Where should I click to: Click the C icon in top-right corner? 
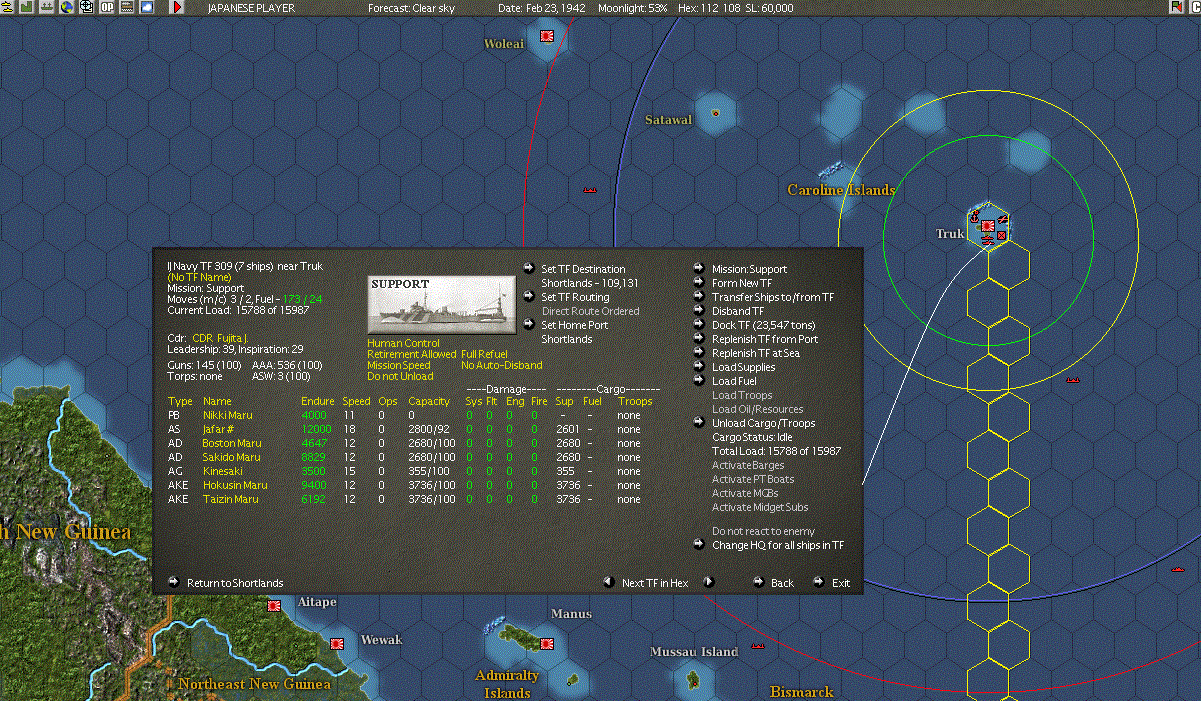[1193, 7]
